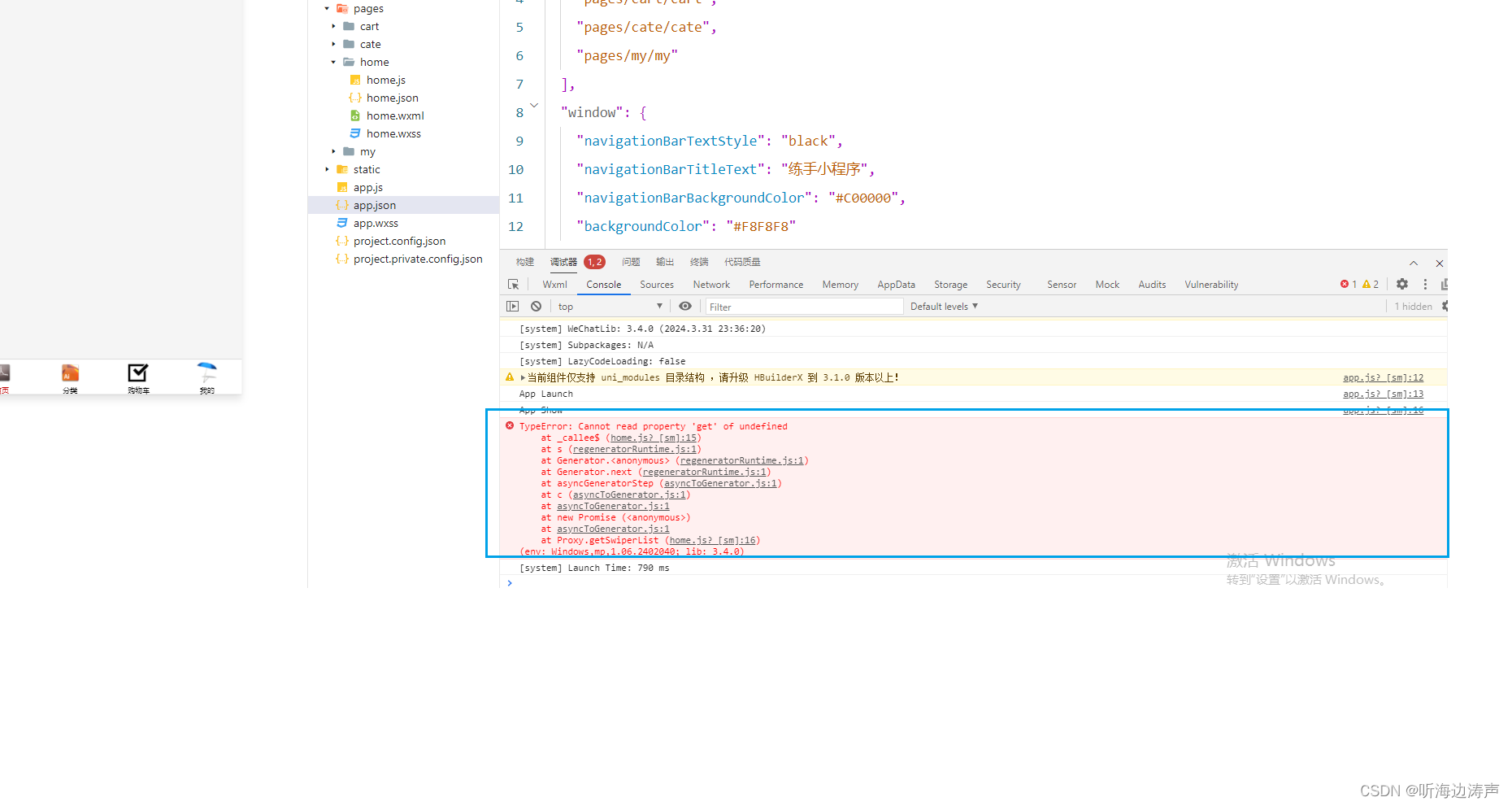The image size is (1512, 806).
Task: Select the inspect element tool
Action: 513,284
